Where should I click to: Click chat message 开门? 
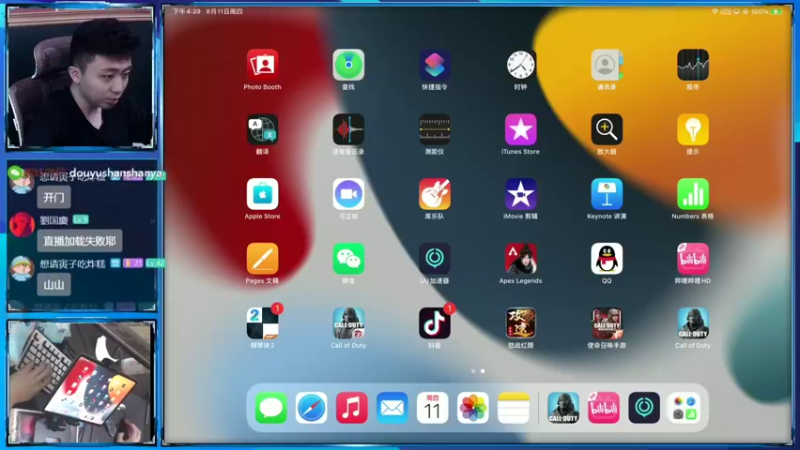(x=54, y=197)
